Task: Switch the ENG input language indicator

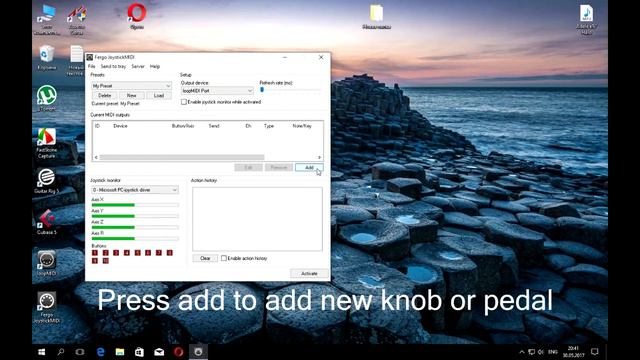Action: tap(553, 352)
